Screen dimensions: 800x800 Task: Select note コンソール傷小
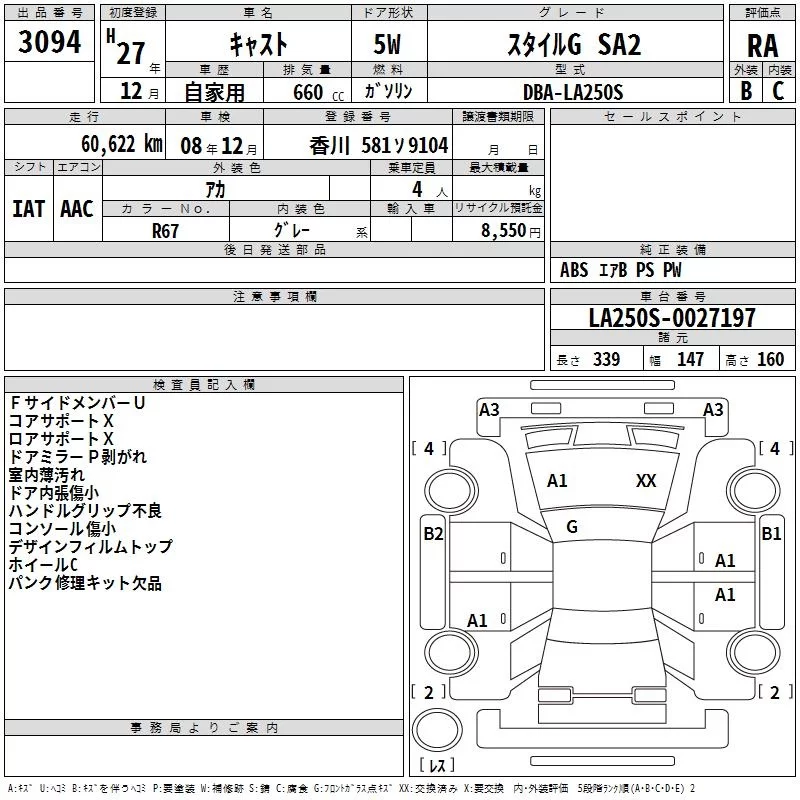pos(63,529)
